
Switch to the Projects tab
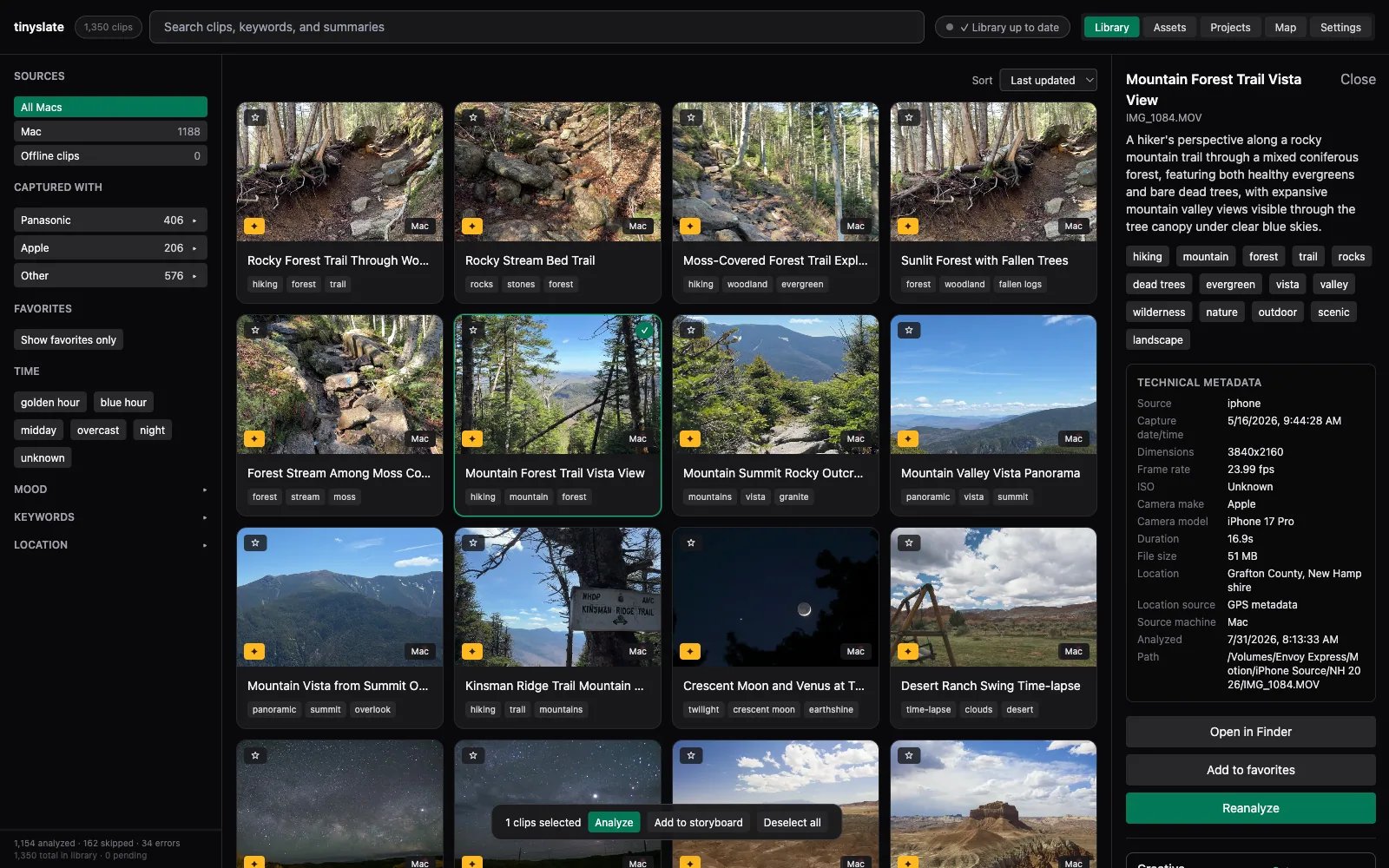click(x=1230, y=27)
